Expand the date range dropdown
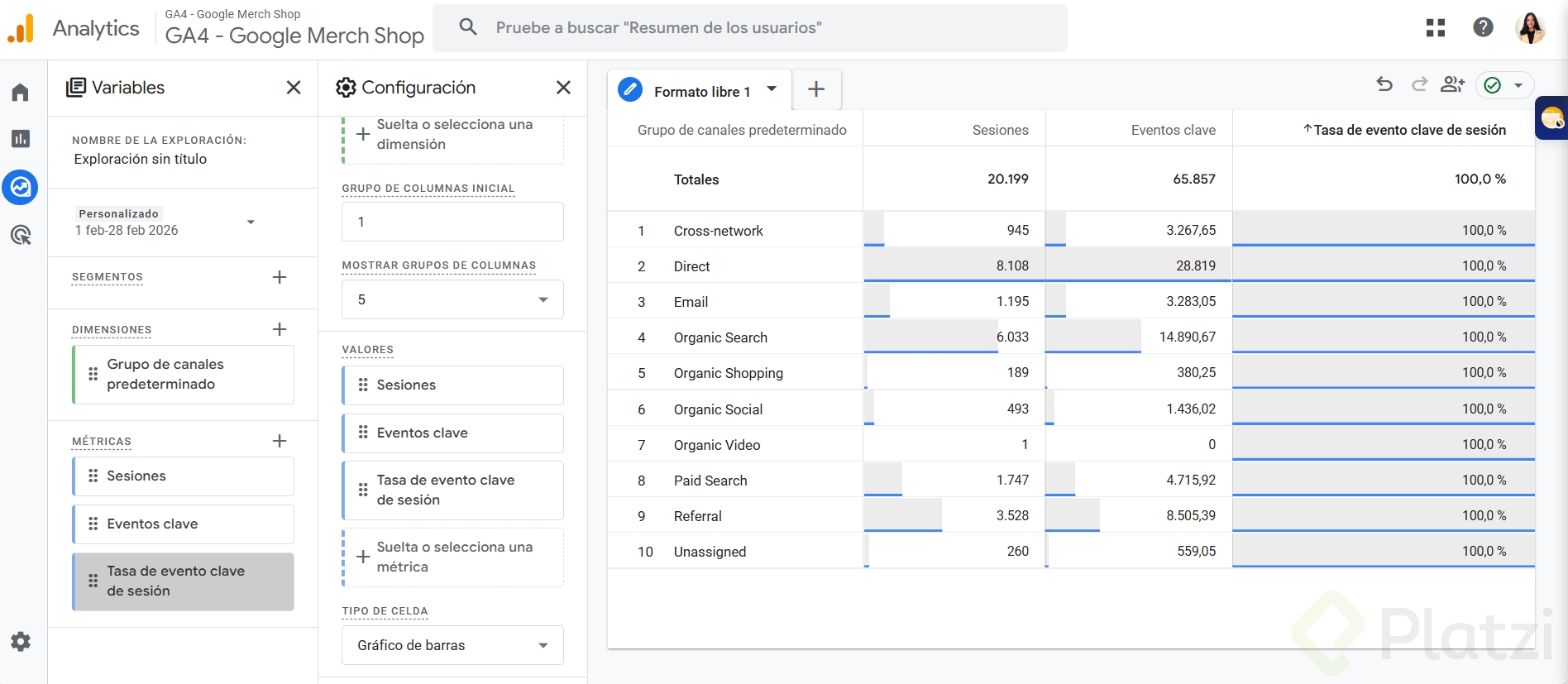The height and width of the screenshot is (684, 1568). tap(251, 222)
